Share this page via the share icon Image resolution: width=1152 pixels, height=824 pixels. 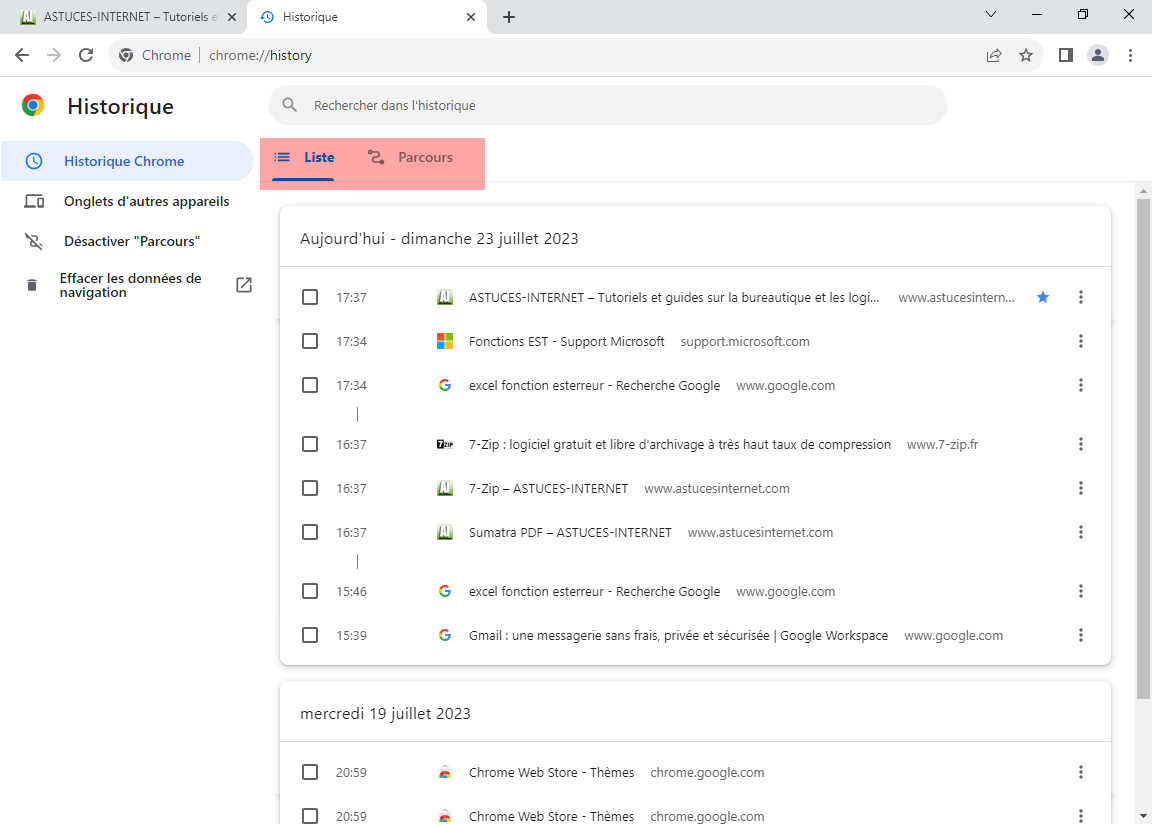coord(994,55)
